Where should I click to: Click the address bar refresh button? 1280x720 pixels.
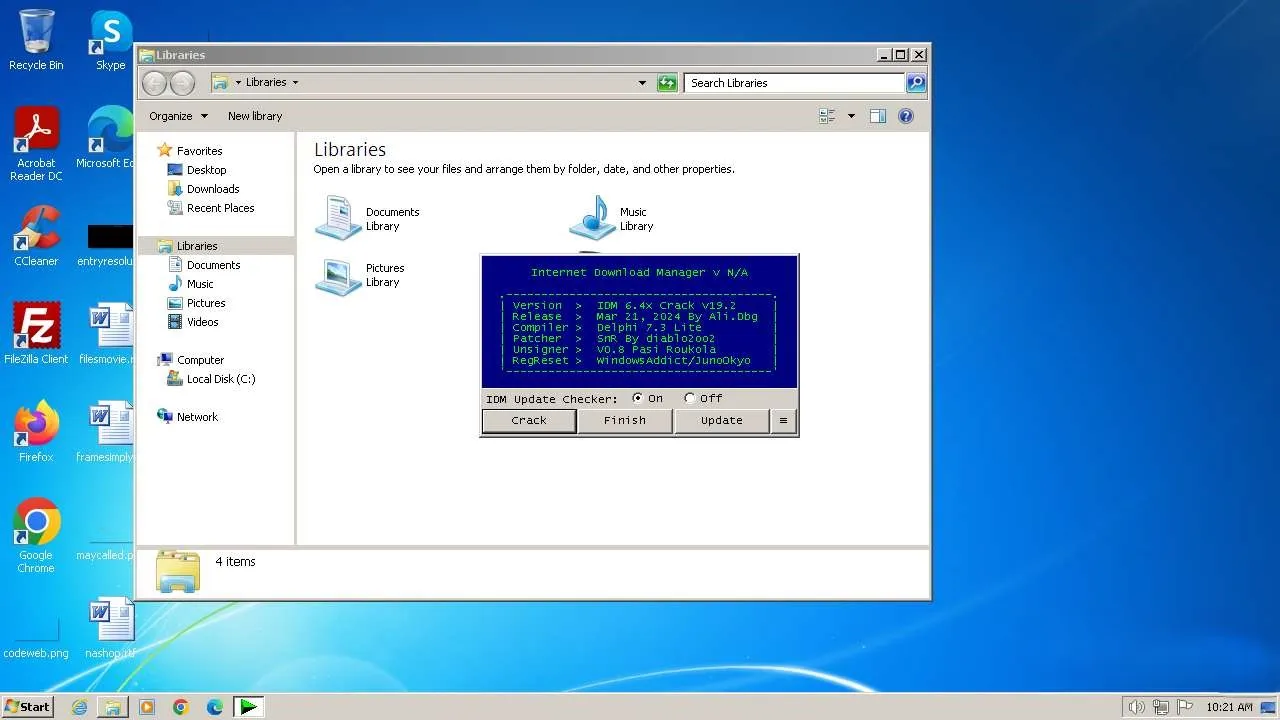[667, 83]
